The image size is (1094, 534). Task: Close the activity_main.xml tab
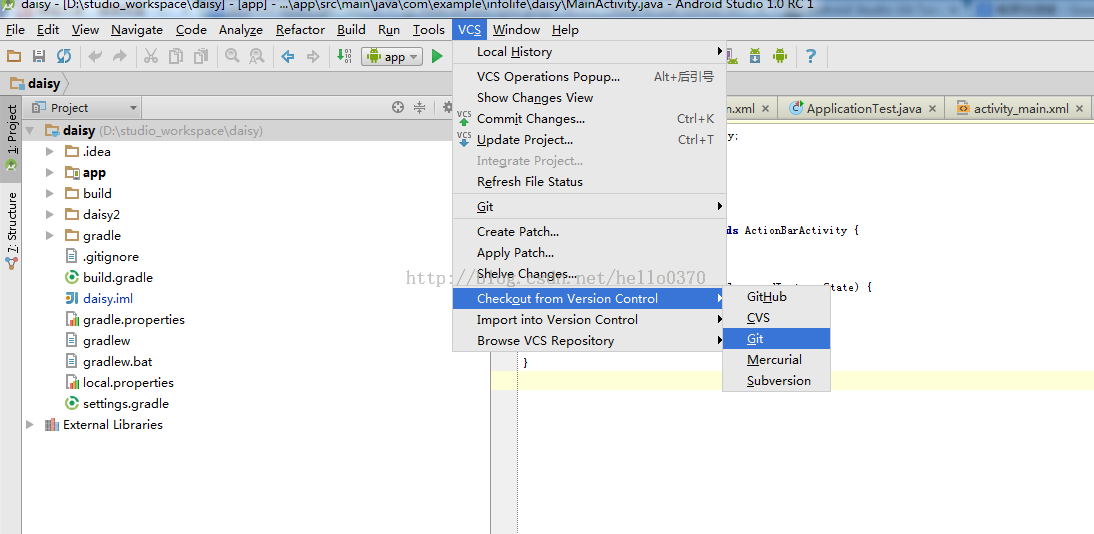(x=1080, y=109)
